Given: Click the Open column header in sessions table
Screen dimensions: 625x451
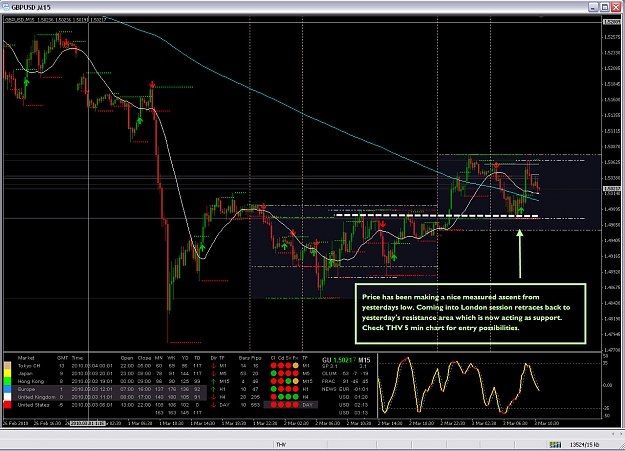Looking at the screenshot, I should [127, 358].
